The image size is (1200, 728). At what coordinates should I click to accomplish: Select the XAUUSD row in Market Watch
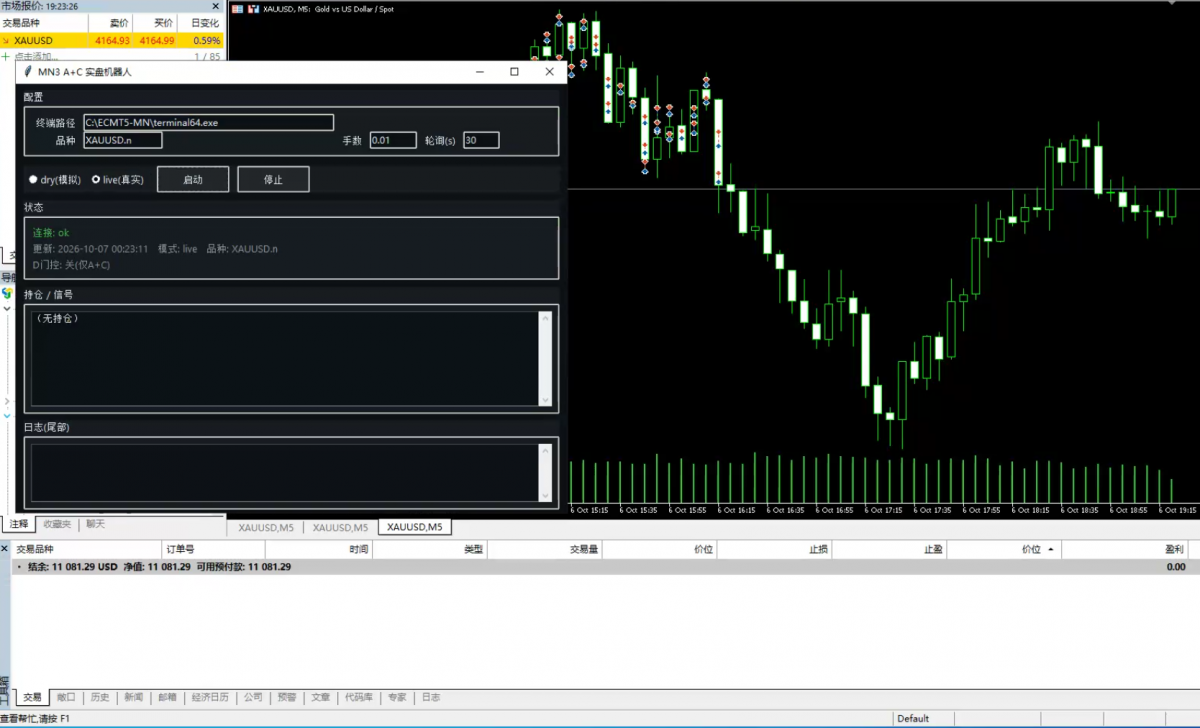[112, 41]
